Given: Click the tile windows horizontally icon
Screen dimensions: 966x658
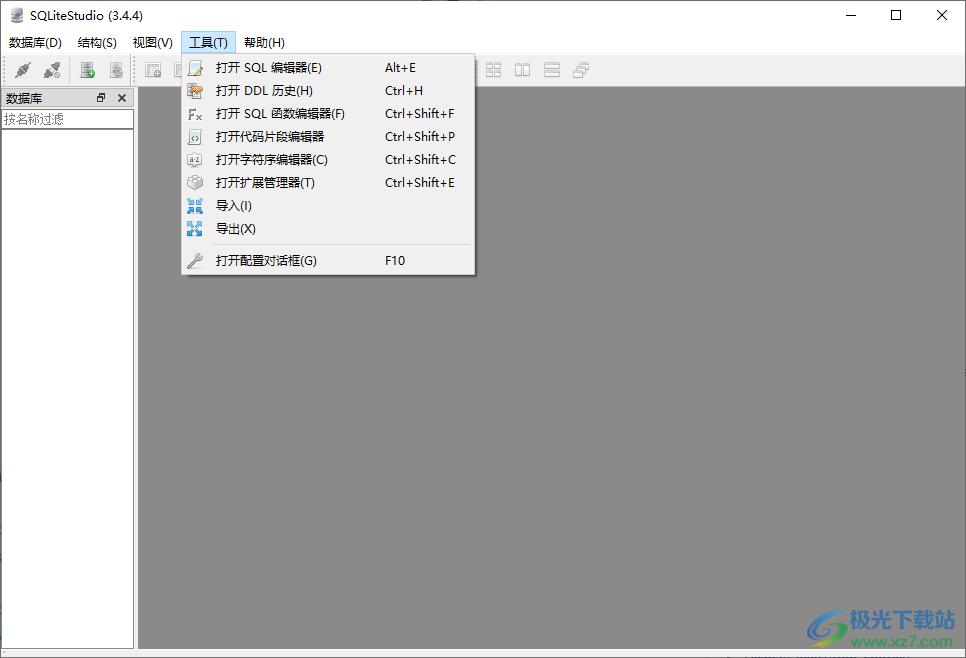Looking at the screenshot, I should point(551,69).
